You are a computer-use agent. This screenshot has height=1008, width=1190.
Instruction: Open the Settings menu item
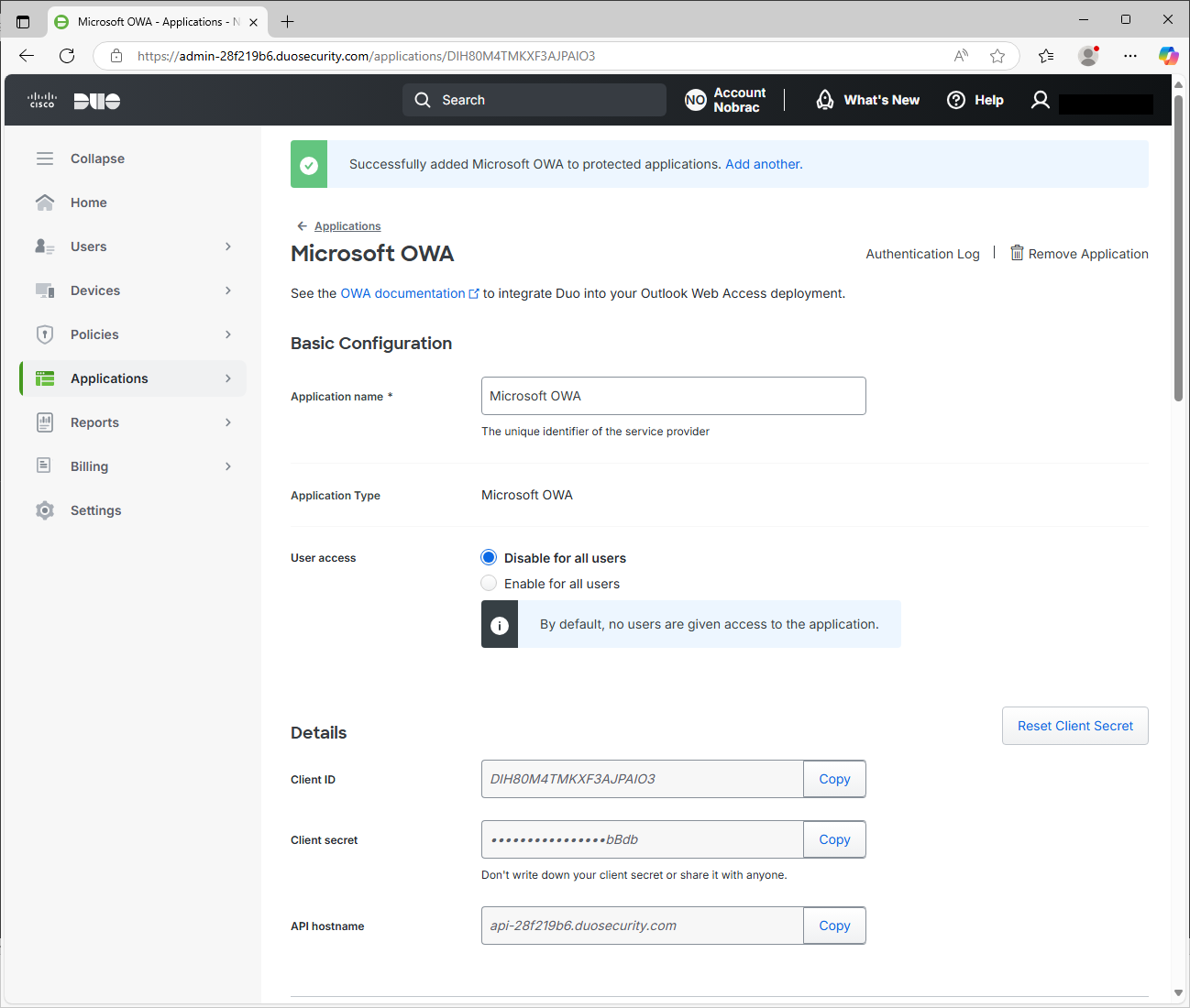click(x=133, y=510)
